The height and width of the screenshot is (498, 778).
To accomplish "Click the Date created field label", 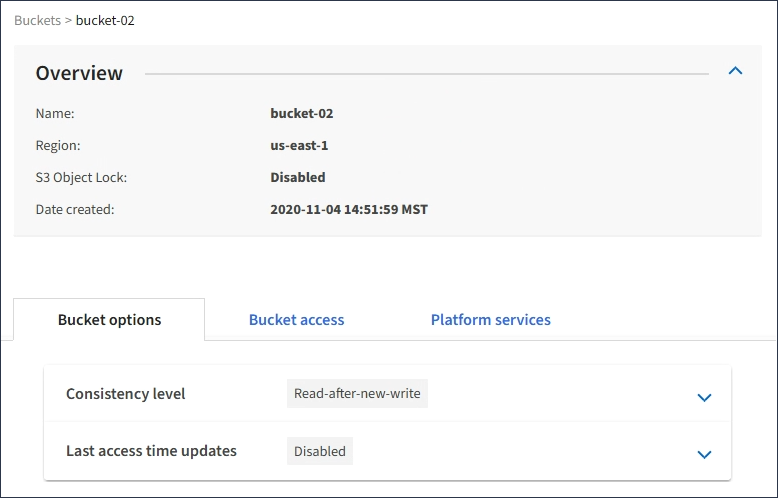I will (75, 210).
